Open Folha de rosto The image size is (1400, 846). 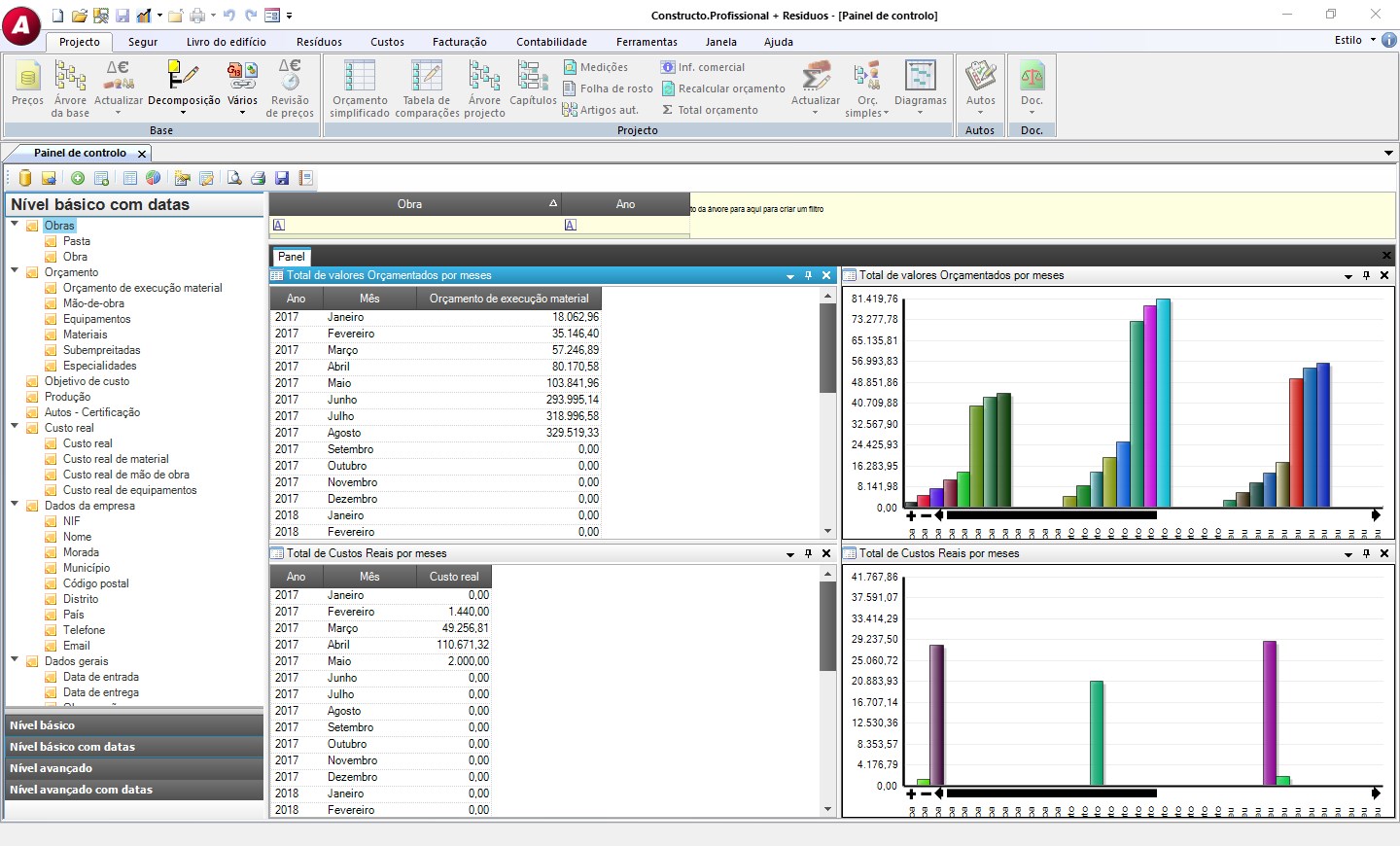tap(608, 88)
